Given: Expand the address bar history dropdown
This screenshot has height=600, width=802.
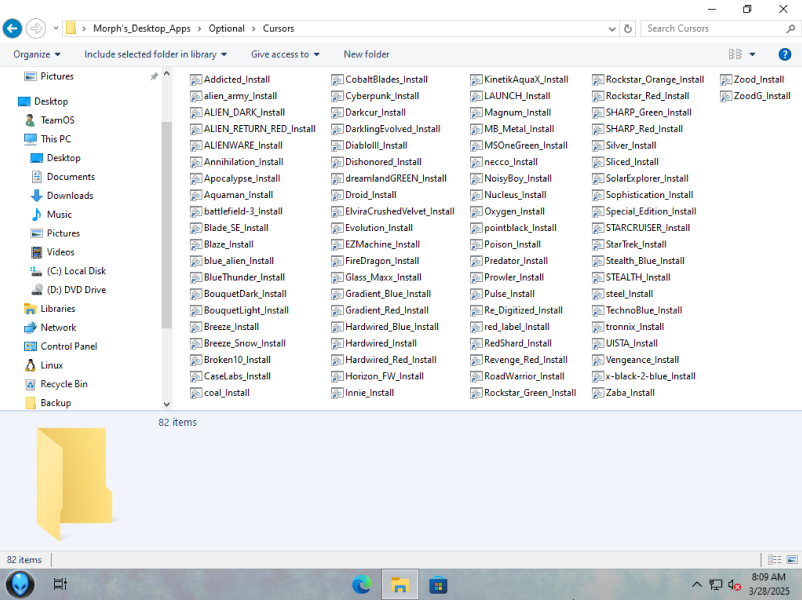Looking at the screenshot, I should click(612, 29).
